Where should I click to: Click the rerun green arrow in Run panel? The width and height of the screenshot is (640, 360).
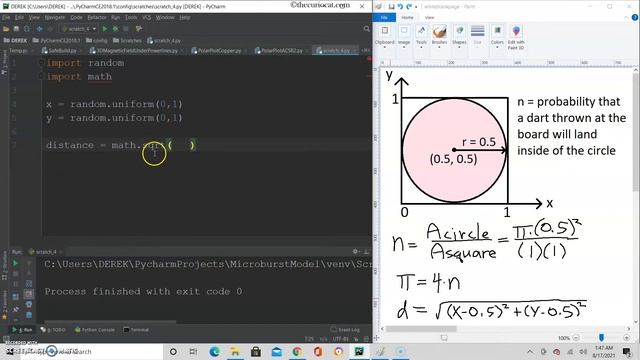[x=16, y=263]
